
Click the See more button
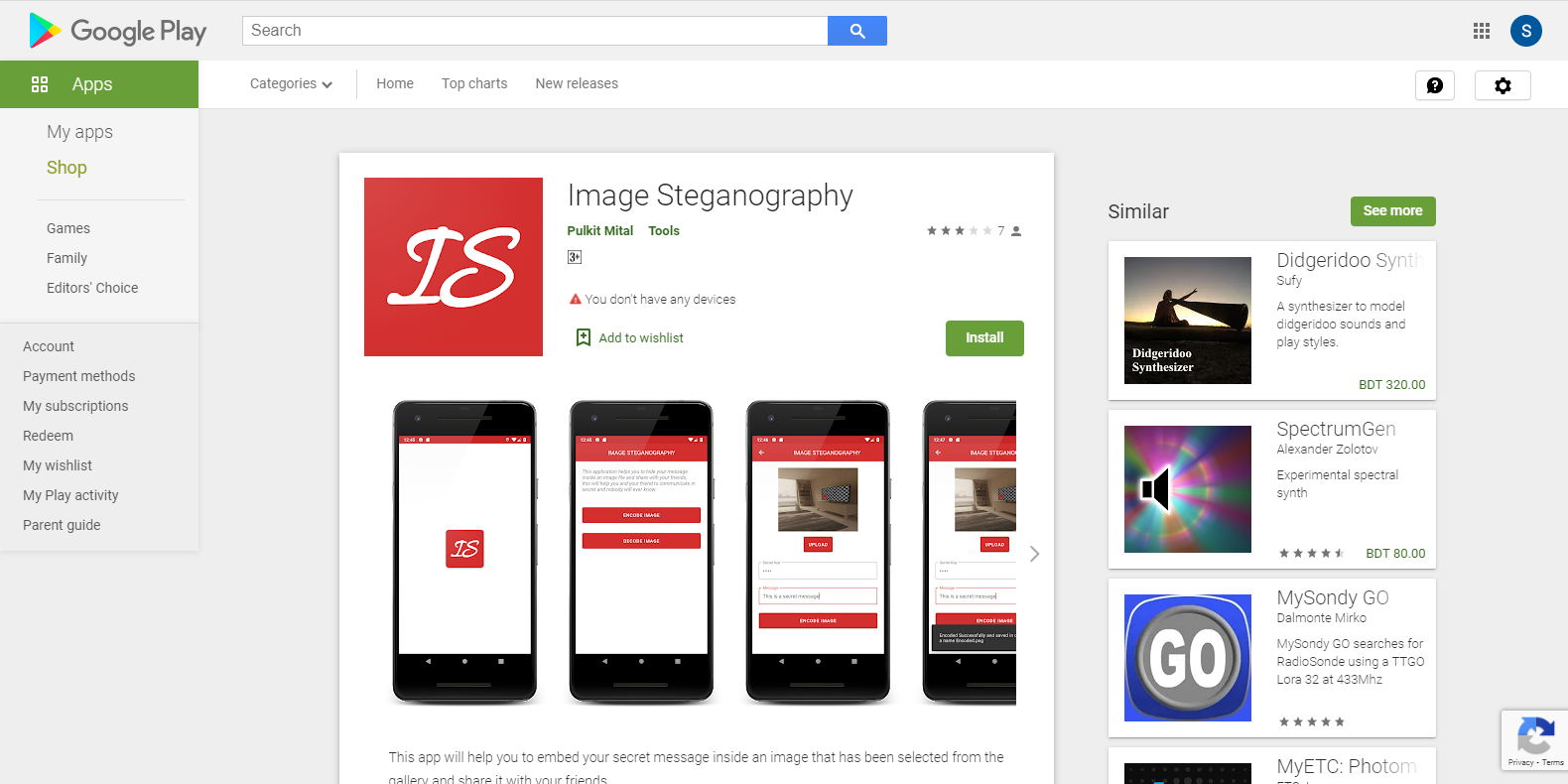click(1392, 211)
